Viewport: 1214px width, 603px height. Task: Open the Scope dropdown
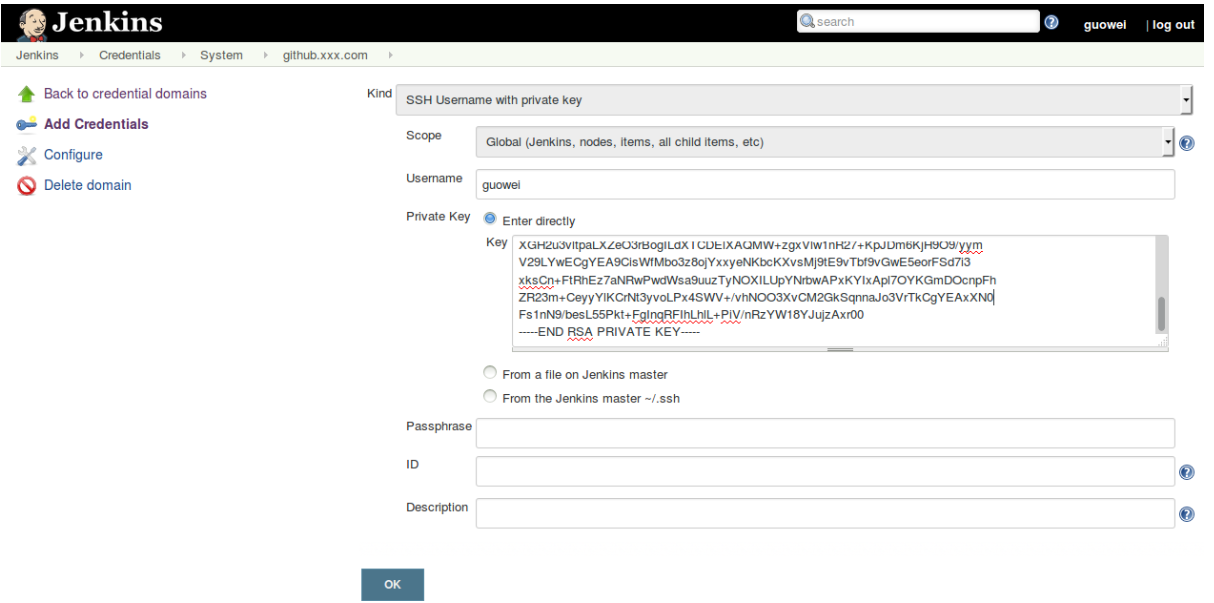coord(825,142)
